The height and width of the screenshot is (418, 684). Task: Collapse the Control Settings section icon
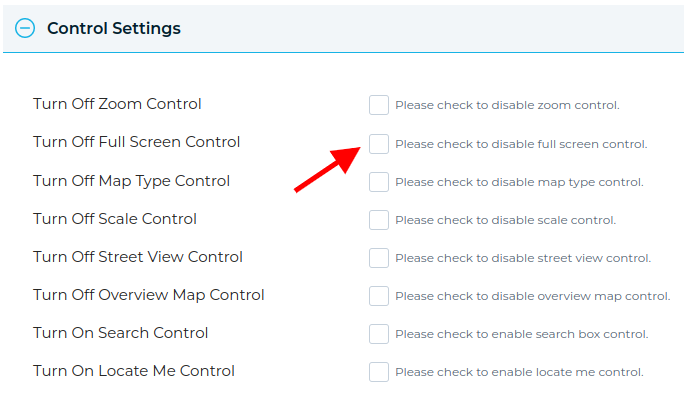[26, 29]
